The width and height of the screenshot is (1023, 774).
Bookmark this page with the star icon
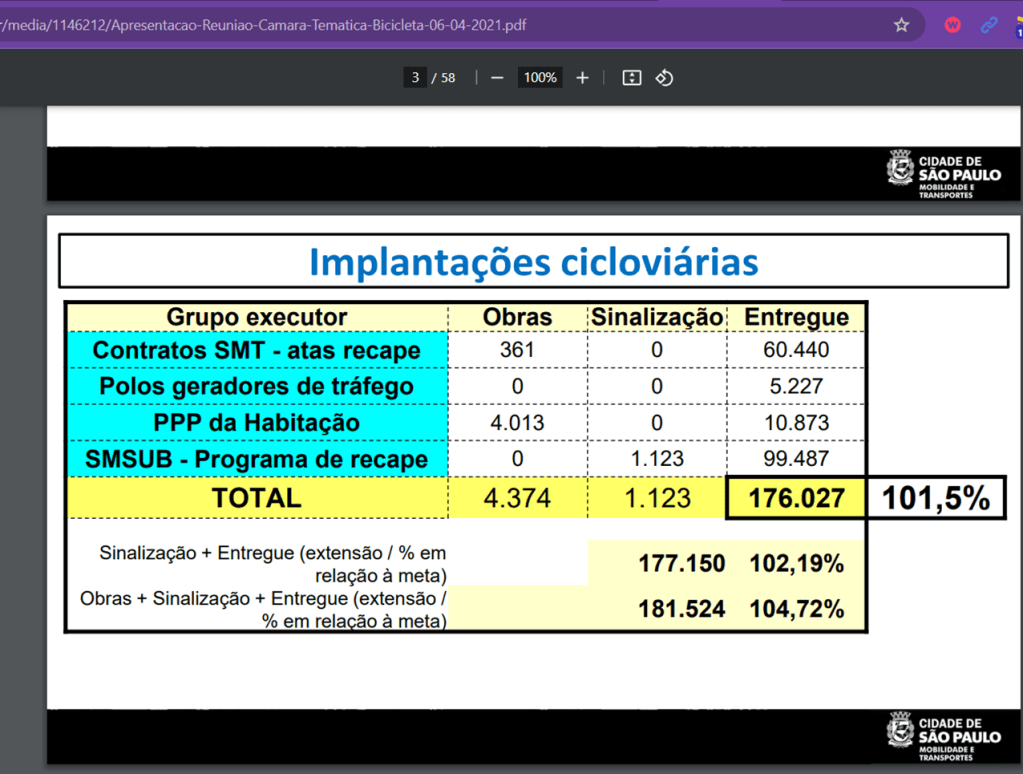(901, 25)
